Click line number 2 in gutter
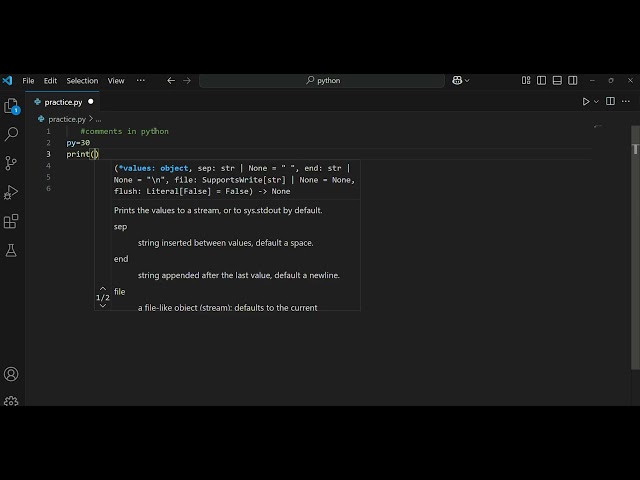 pos(48,143)
